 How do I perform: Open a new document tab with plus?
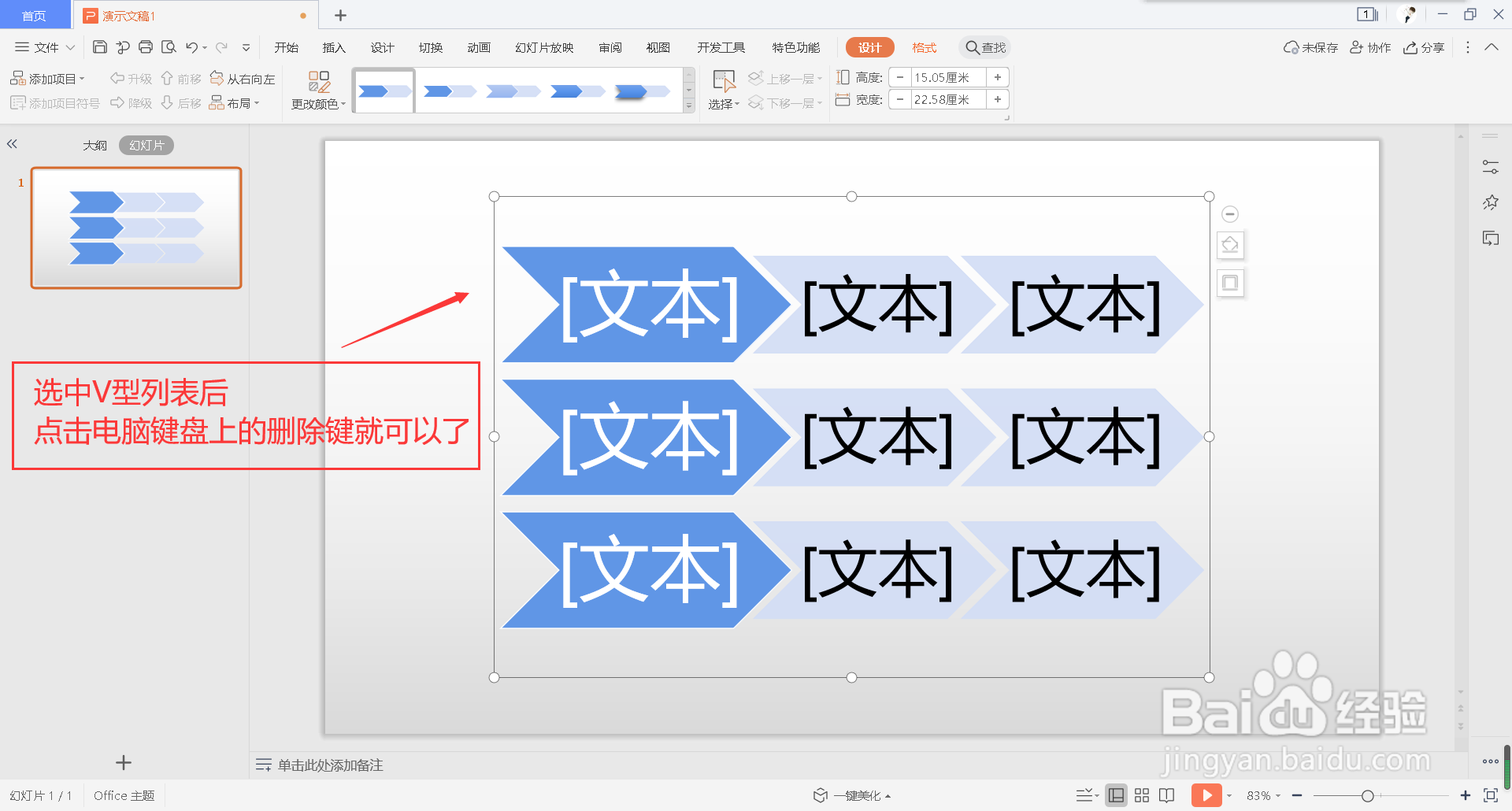coord(340,15)
